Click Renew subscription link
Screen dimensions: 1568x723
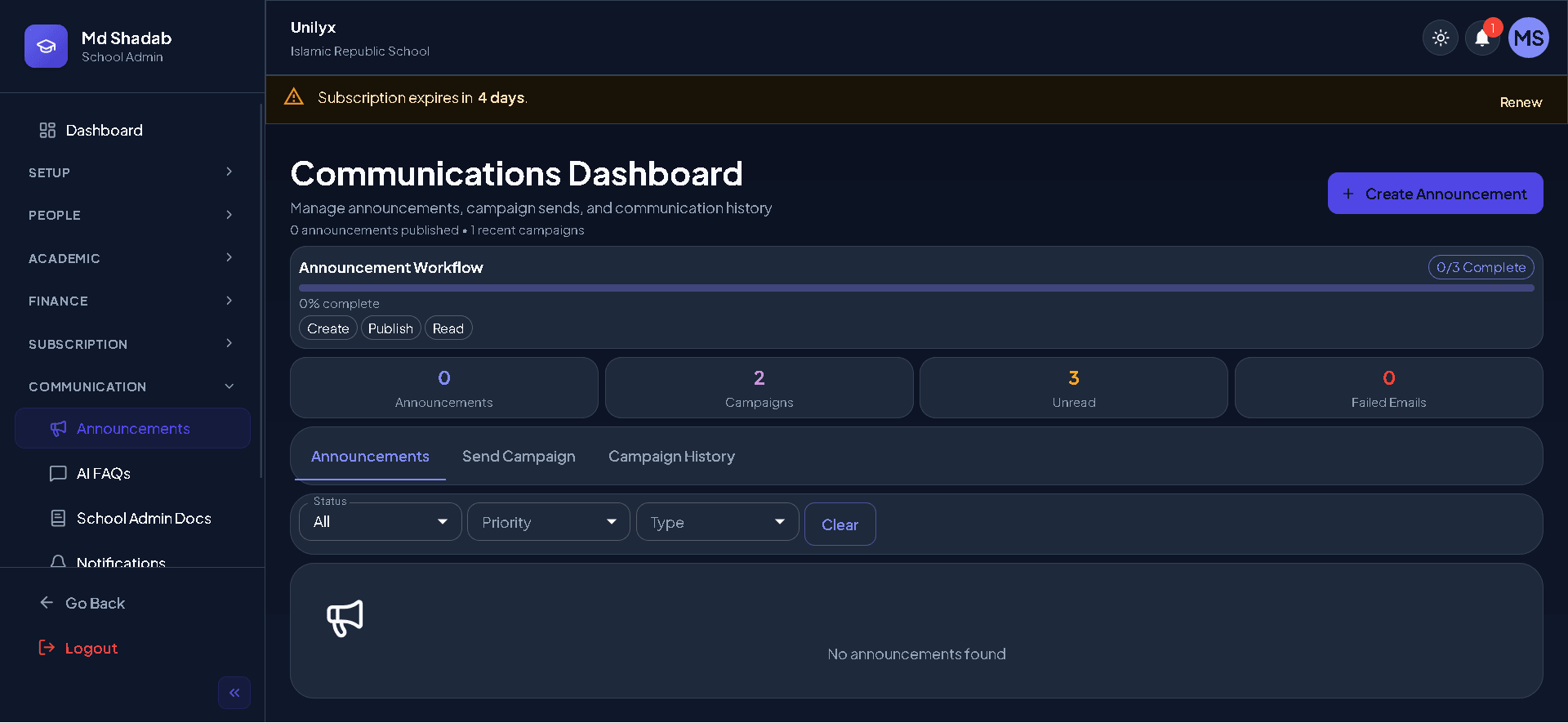(1521, 102)
